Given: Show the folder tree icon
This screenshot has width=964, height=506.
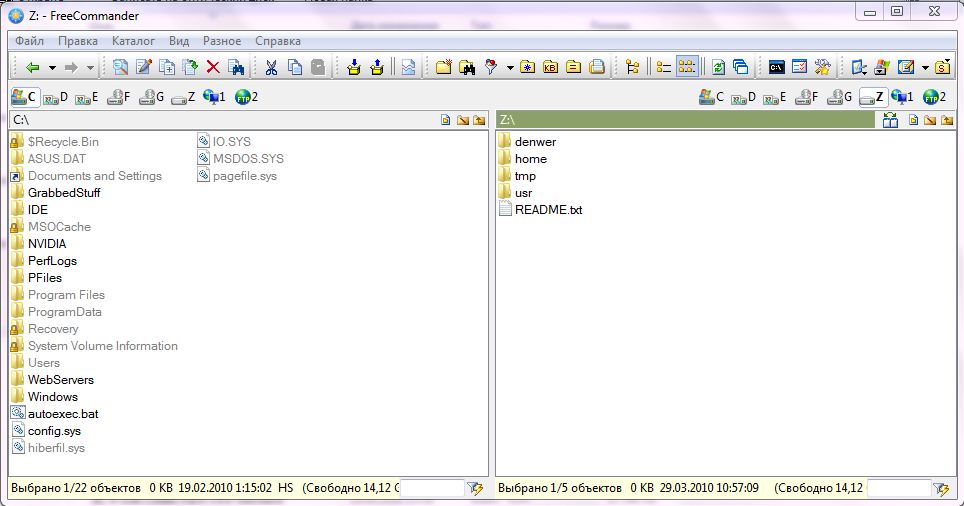Looking at the screenshot, I should 632,67.
